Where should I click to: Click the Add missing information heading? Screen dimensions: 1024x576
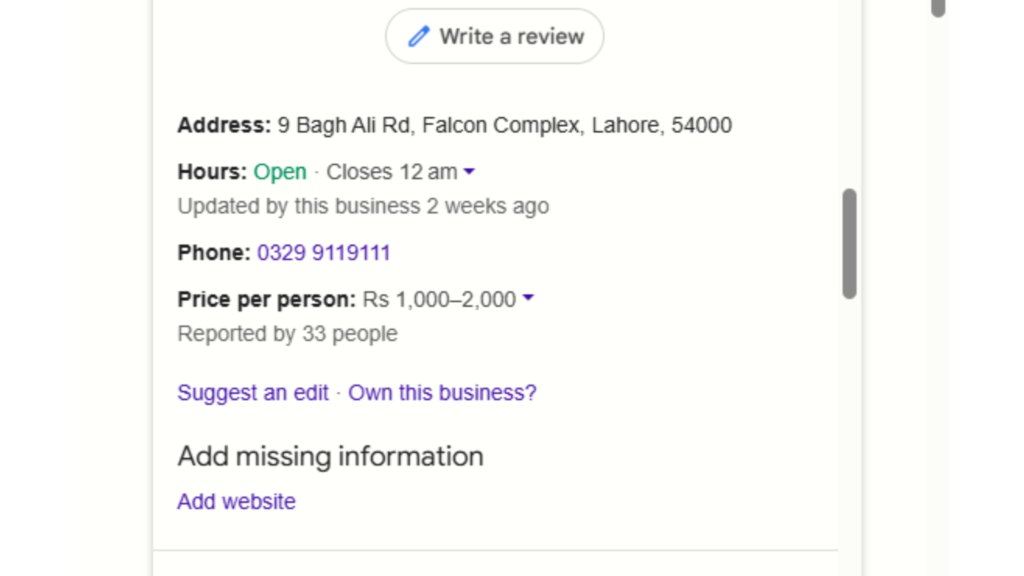point(330,456)
